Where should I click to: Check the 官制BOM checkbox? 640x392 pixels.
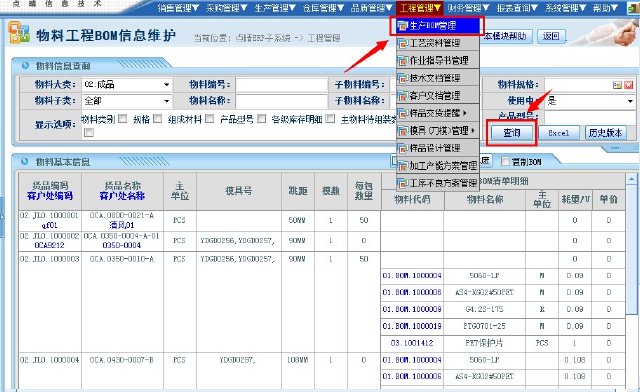[x=505, y=162]
